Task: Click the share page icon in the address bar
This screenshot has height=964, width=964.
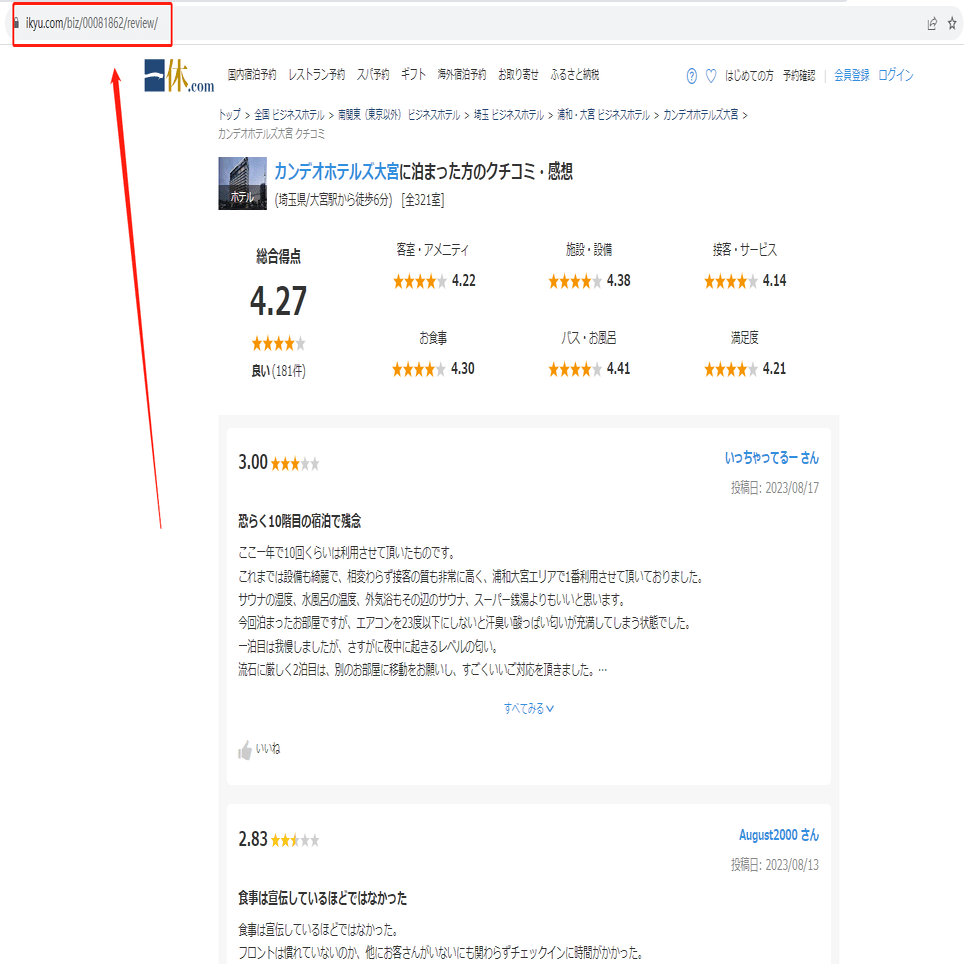Action: pyautogui.click(x=932, y=23)
